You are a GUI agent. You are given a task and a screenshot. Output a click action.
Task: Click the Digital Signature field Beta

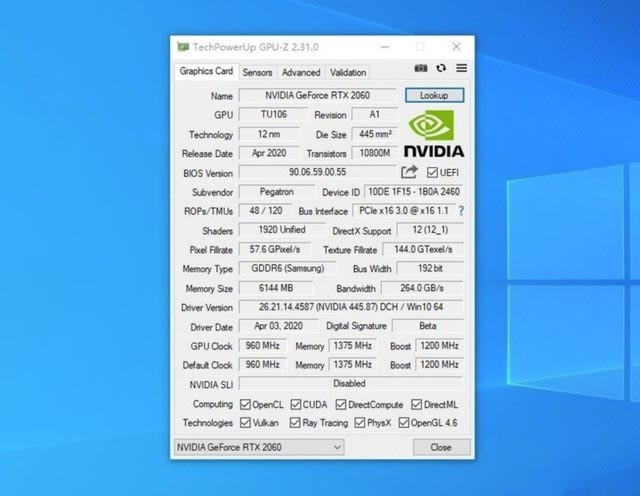428,326
